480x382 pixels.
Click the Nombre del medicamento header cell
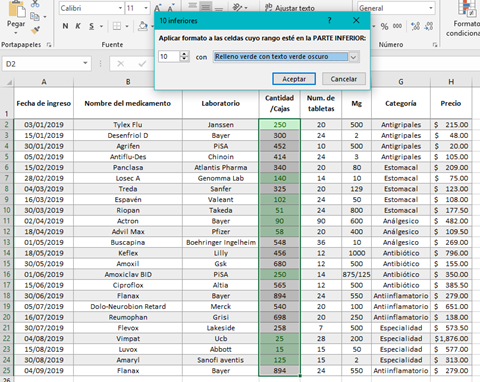click(x=128, y=103)
